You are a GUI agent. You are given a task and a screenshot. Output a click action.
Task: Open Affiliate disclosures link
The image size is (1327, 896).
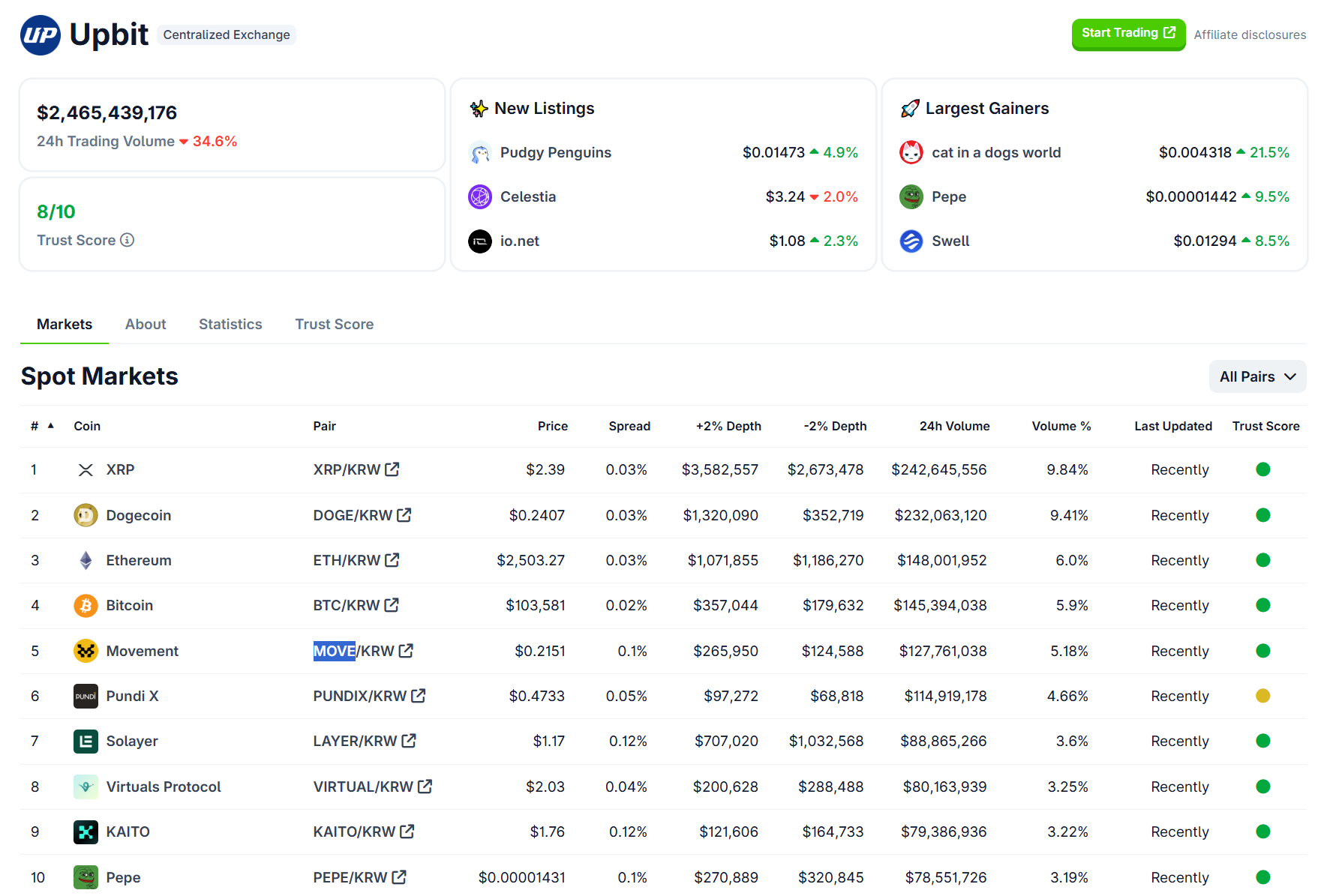pyautogui.click(x=1250, y=35)
